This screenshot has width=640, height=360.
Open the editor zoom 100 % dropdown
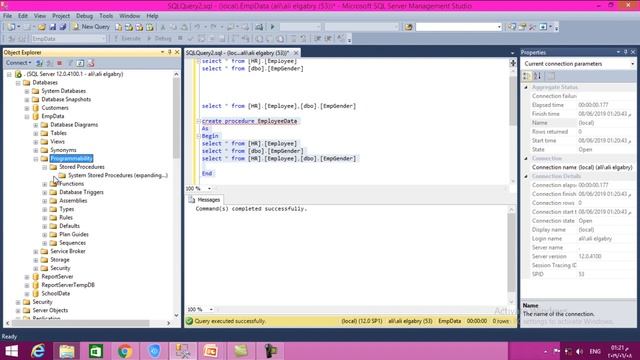coord(209,189)
